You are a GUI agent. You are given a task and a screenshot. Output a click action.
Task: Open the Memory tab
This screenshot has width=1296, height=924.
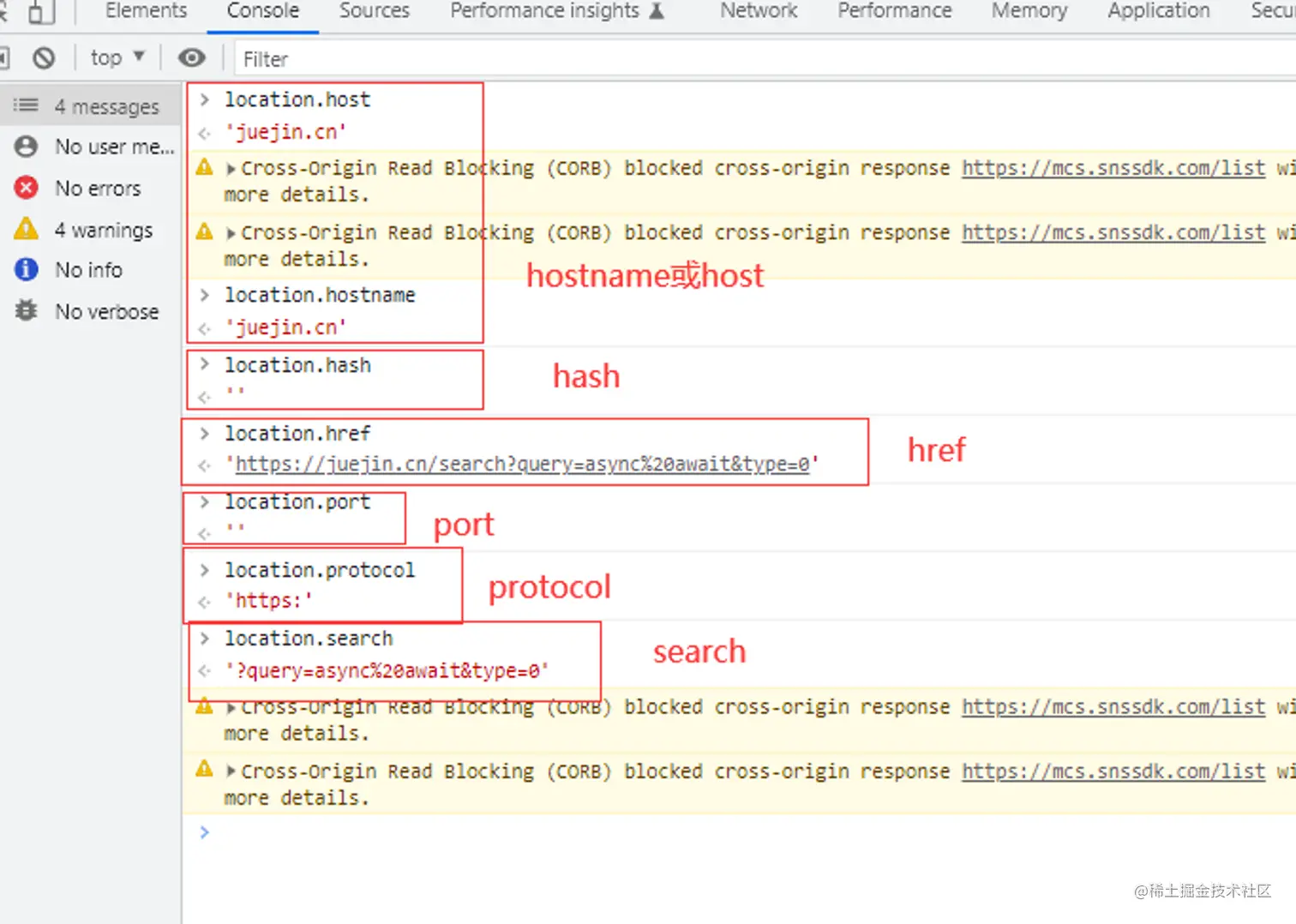pyautogui.click(x=1029, y=11)
